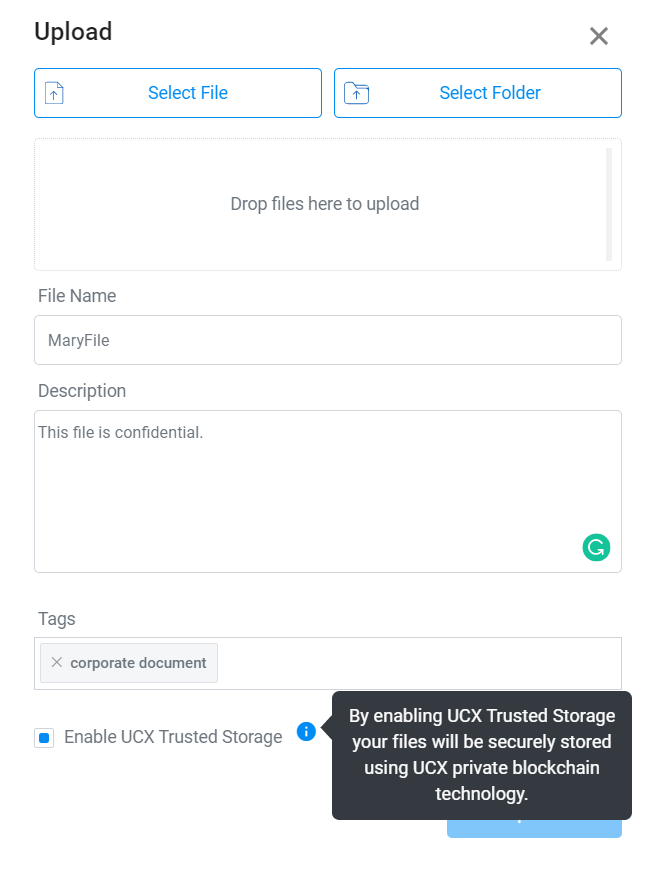Click the Enable UCX Trusted Storage label
The image size is (651, 870).
(x=173, y=737)
